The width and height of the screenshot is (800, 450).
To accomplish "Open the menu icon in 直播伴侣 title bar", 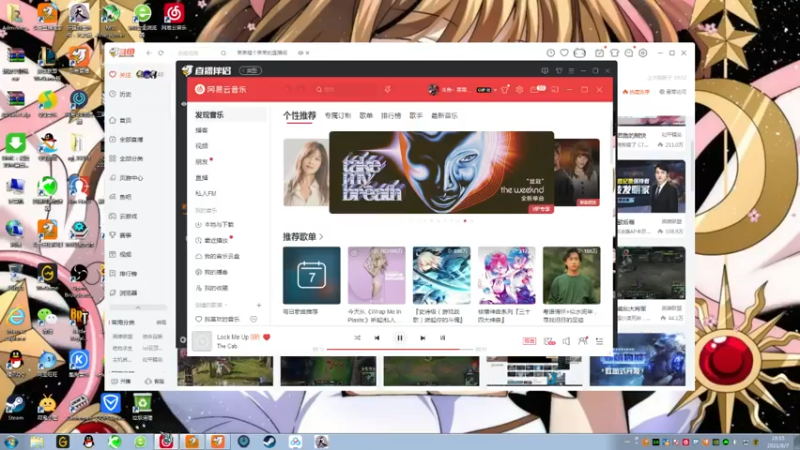I will (x=571, y=70).
